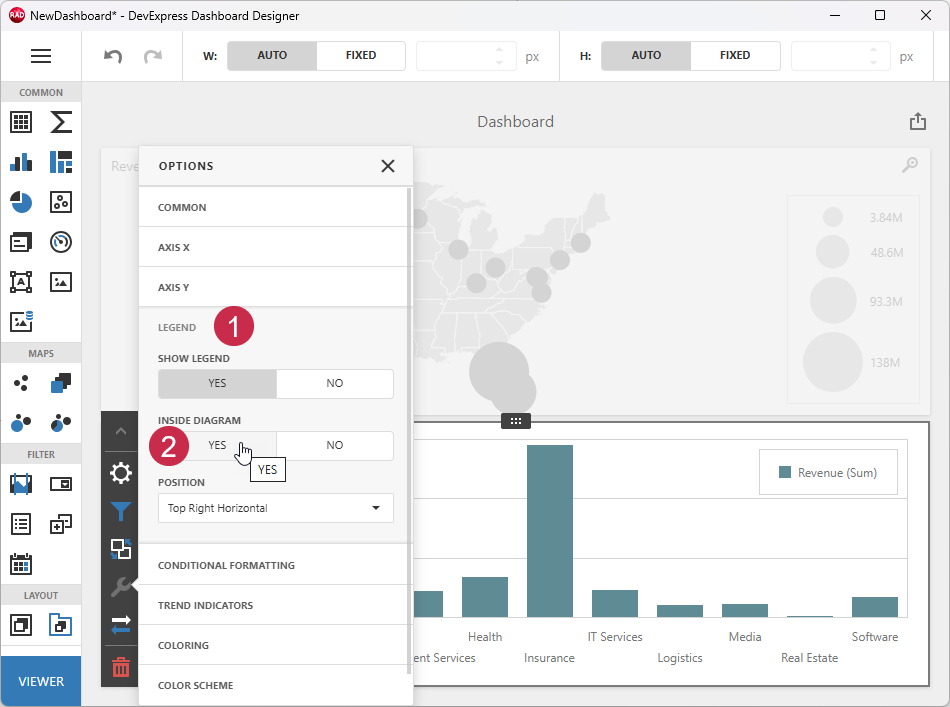The height and width of the screenshot is (707, 950).
Task: Open the hamburger main menu
Action: 41,56
